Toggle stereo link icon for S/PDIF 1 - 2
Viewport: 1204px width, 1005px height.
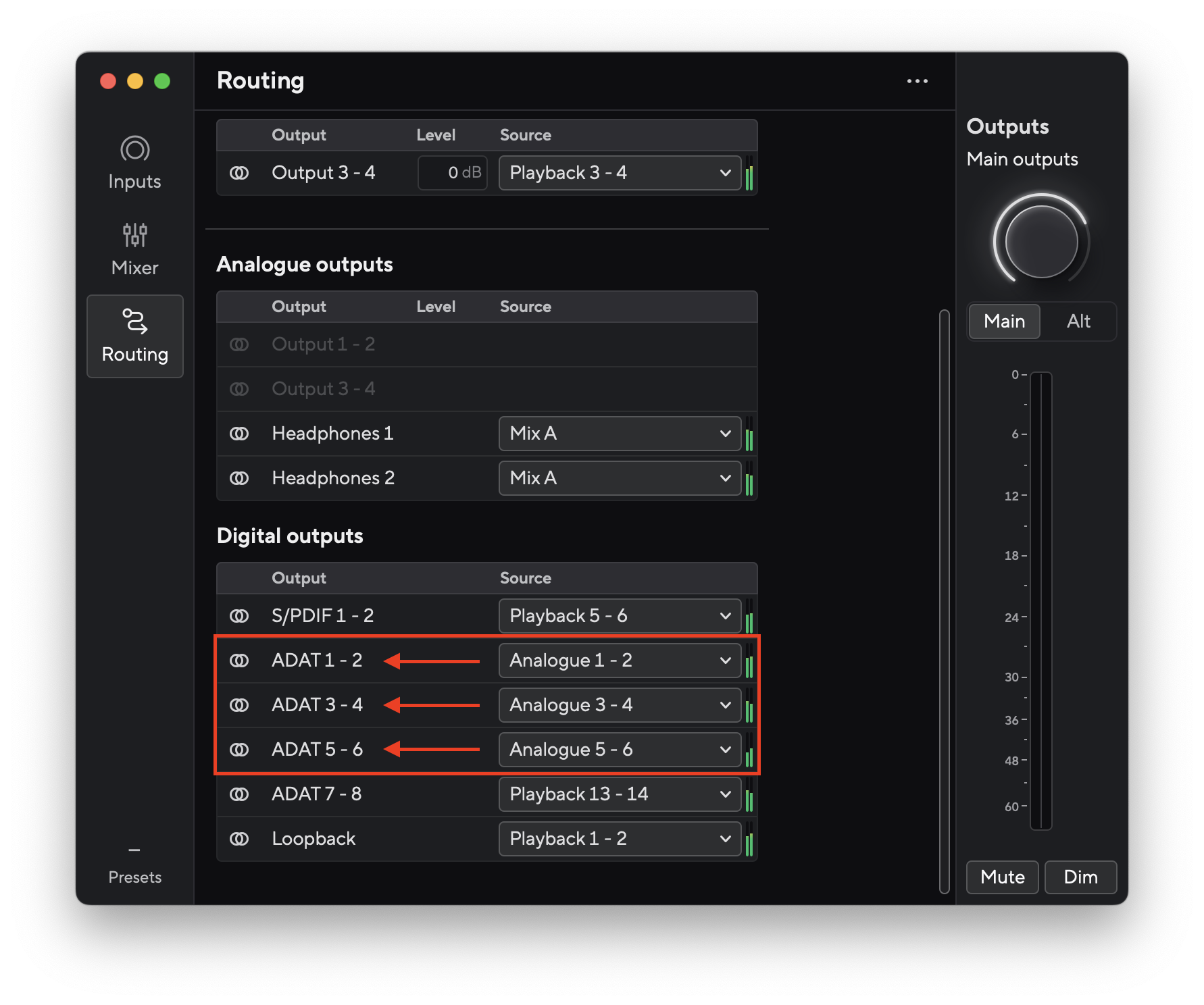click(239, 616)
